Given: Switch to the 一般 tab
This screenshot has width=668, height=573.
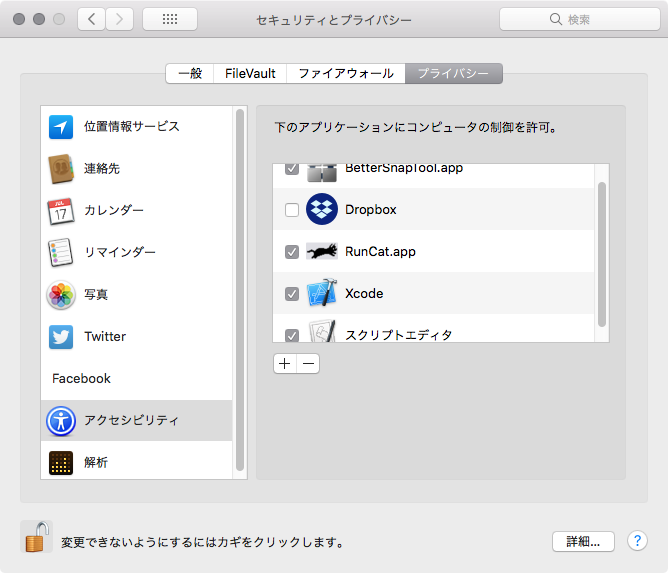Looking at the screenshot, I should 190,74.
